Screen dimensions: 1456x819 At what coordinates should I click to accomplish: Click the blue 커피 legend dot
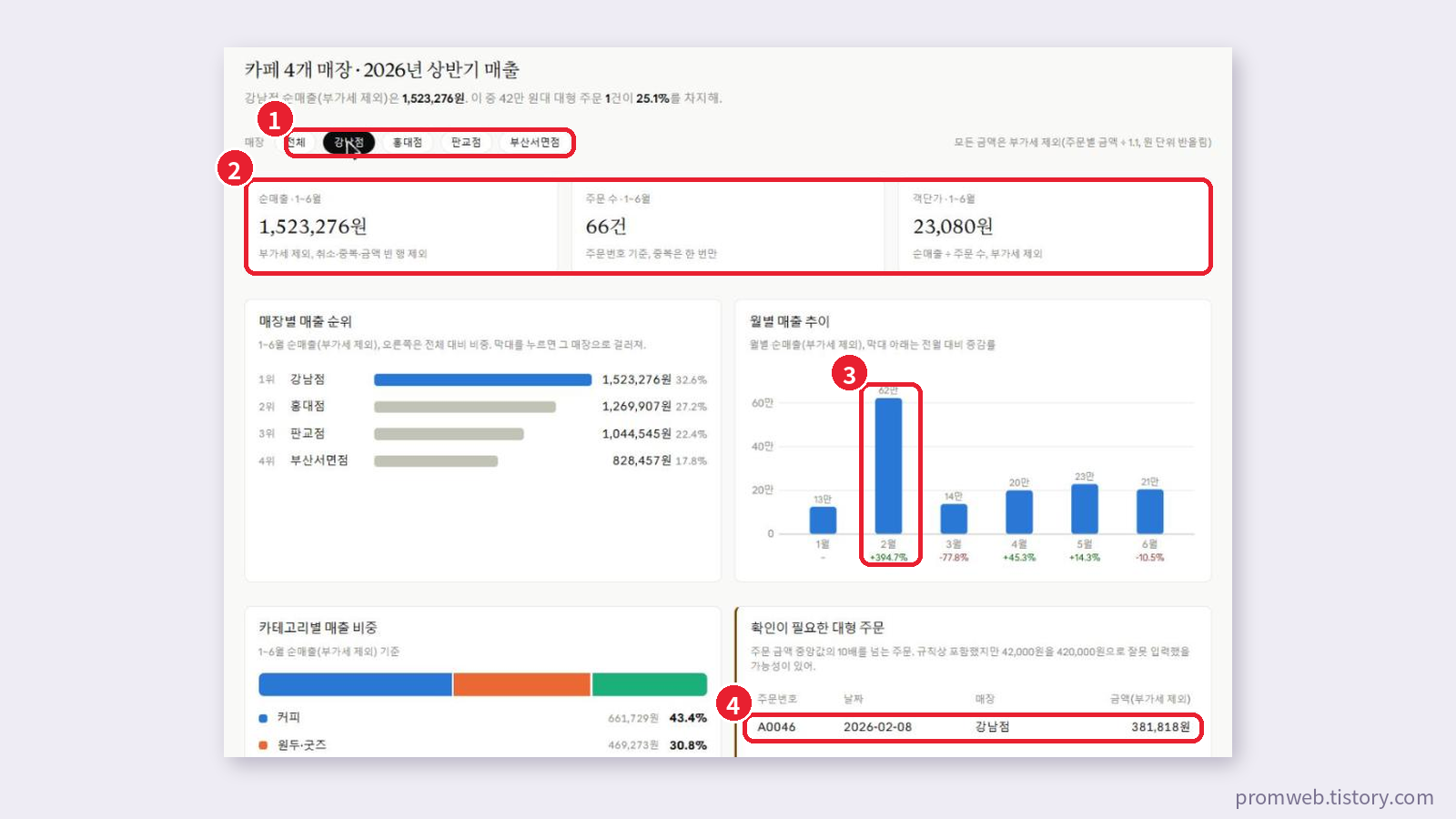[263, 718]
